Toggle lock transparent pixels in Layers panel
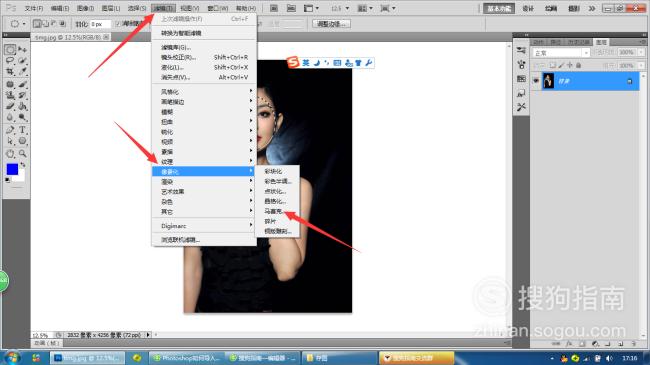The width and height of the screenshot is (650, 365). click(x=553, y=66)
